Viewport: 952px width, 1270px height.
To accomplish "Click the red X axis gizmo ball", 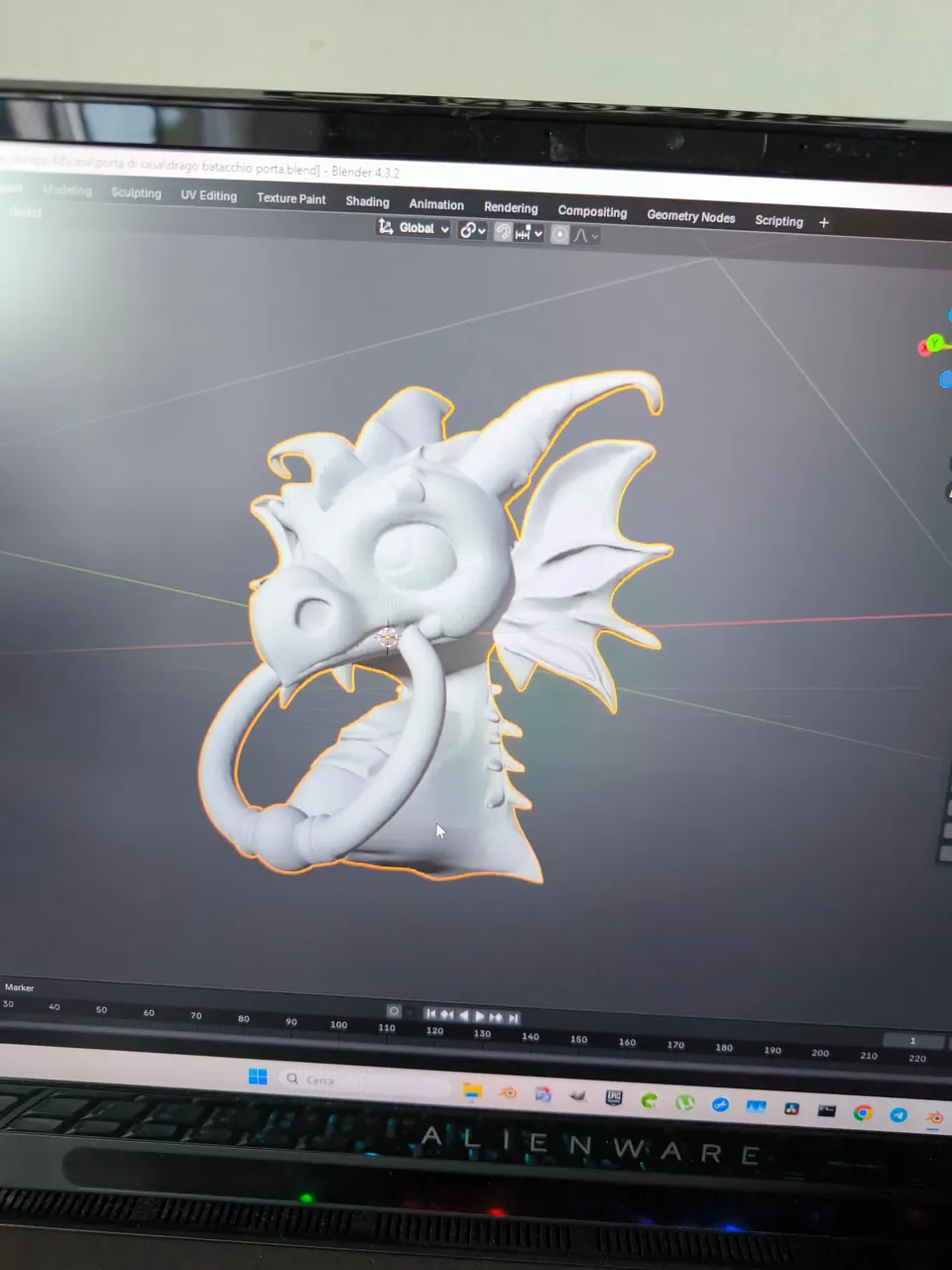I will [924, 348].
